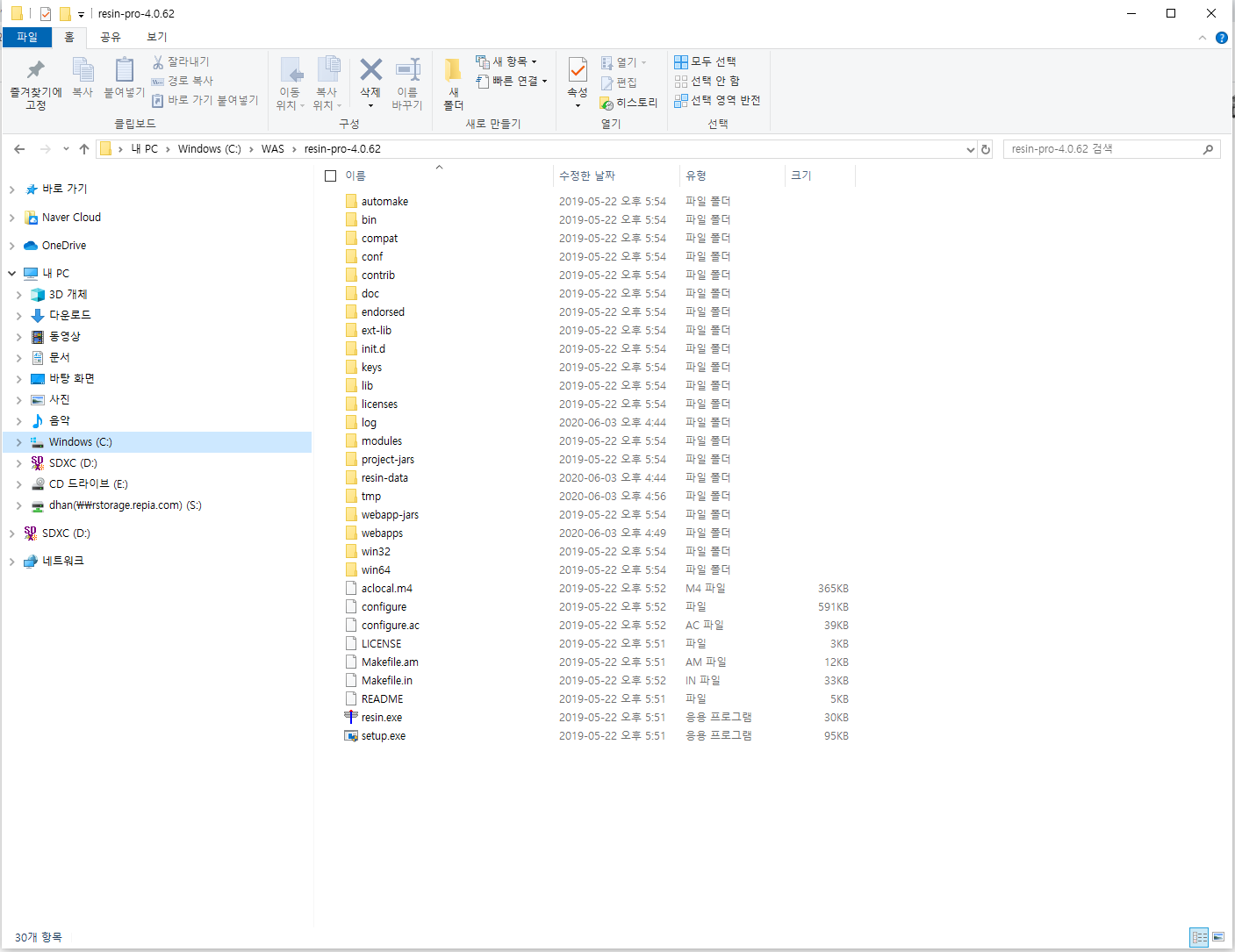Click the WAS breadcrumb in the address bar

(x=272, y=149)
